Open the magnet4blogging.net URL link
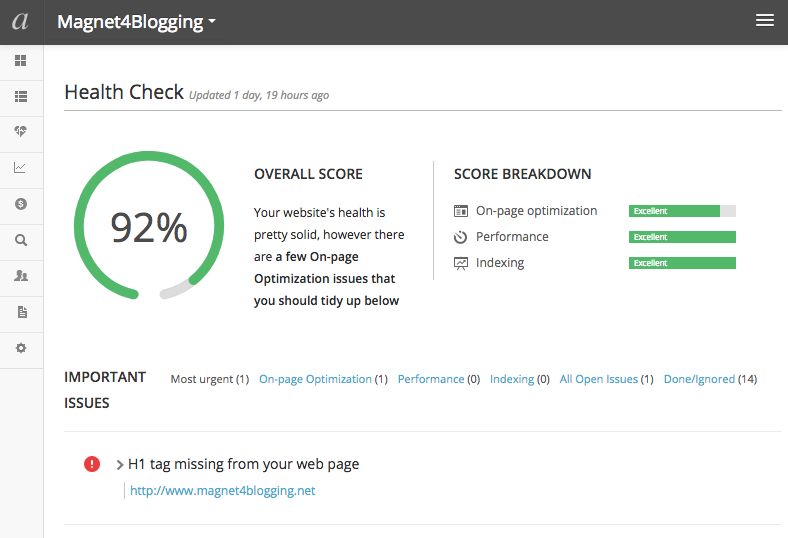 [x=223, y=491]
